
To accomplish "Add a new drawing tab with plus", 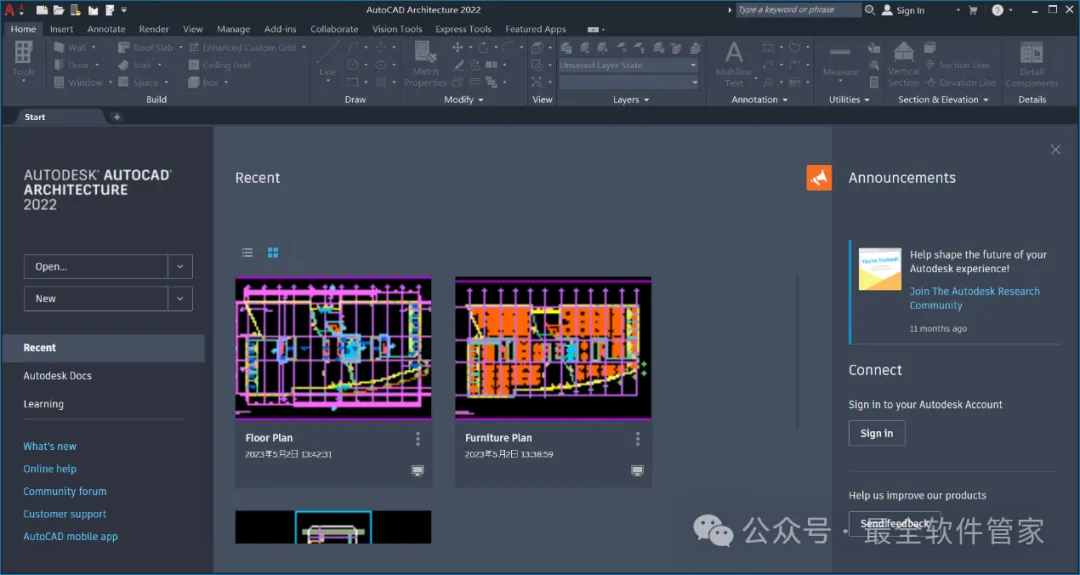I will (116, 117).
